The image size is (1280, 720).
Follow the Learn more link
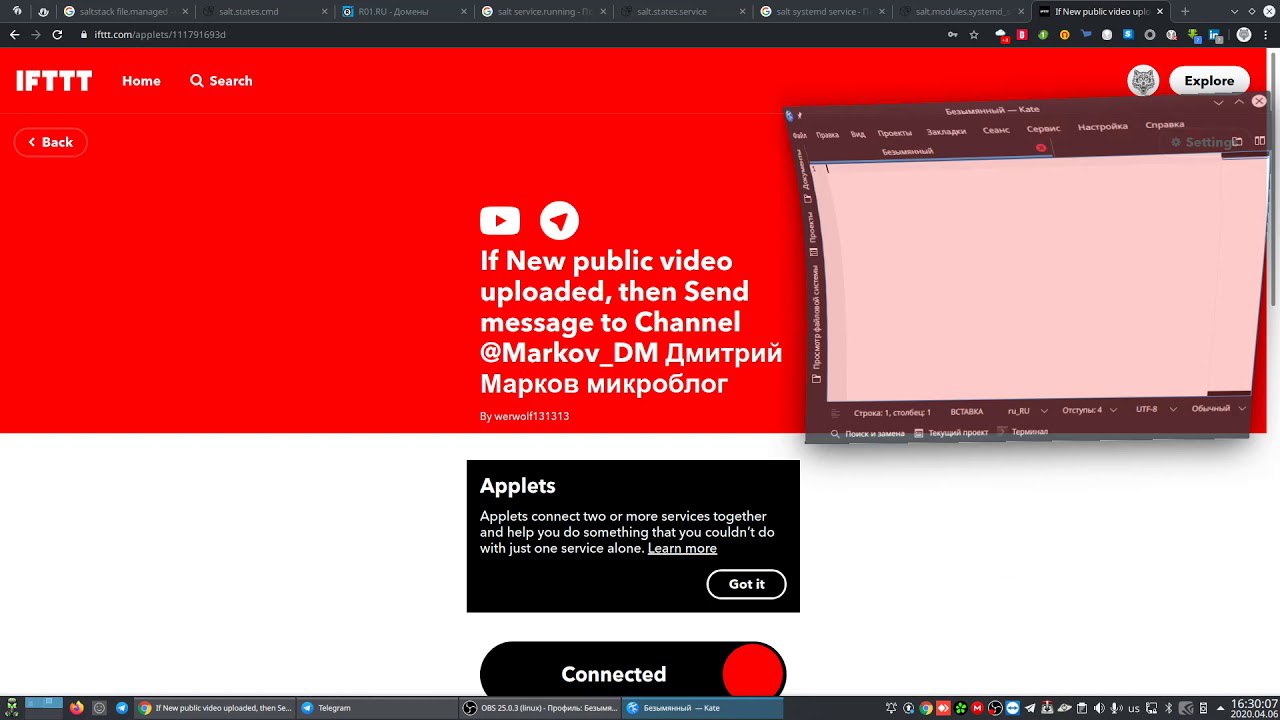(682, 548)
